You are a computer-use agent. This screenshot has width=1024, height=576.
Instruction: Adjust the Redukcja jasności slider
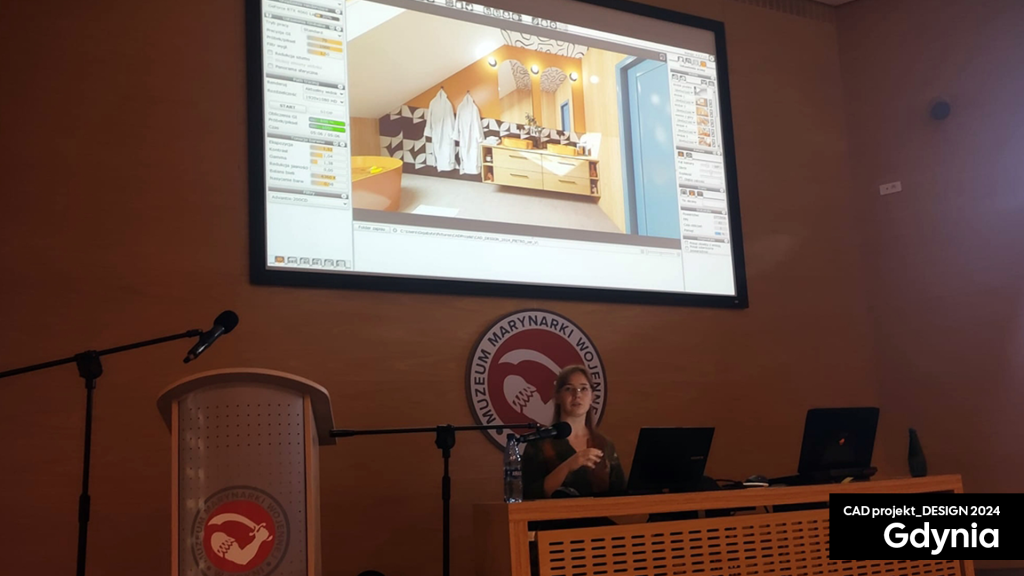point(328,170)
